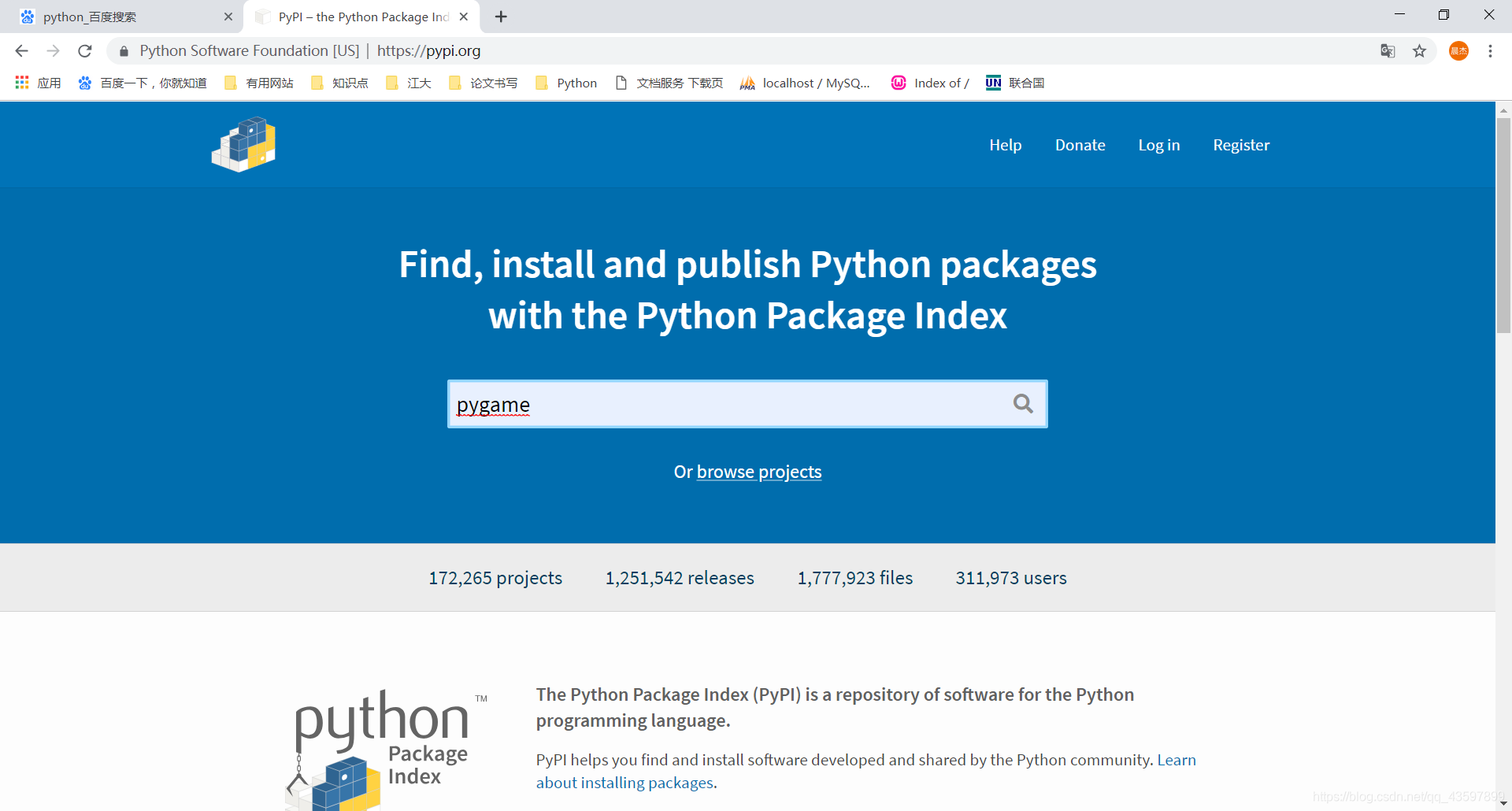Click the Log in link
1512x811 pixels.
point(1158,145)
